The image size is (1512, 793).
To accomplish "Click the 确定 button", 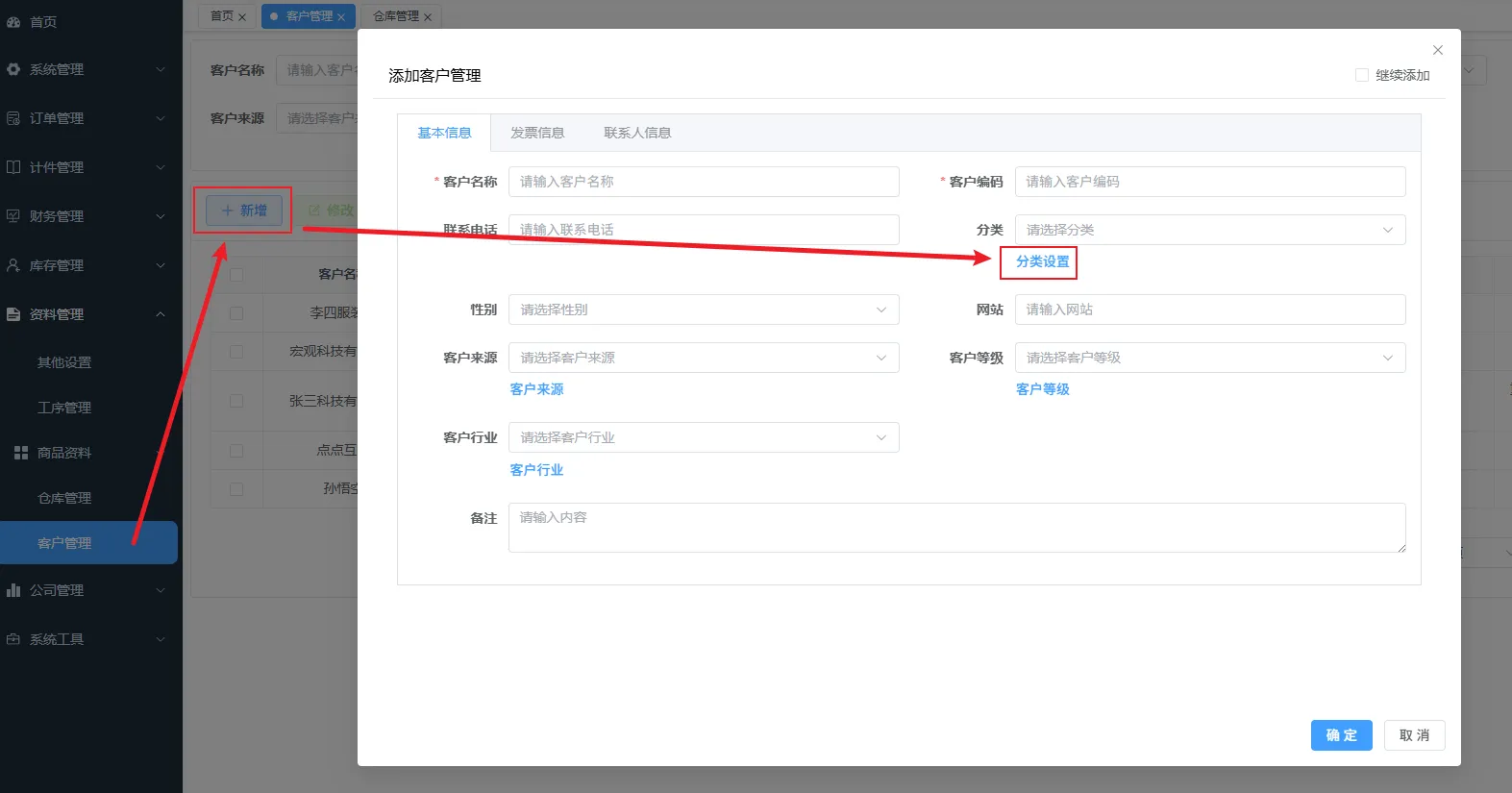I will (1341, 735).
